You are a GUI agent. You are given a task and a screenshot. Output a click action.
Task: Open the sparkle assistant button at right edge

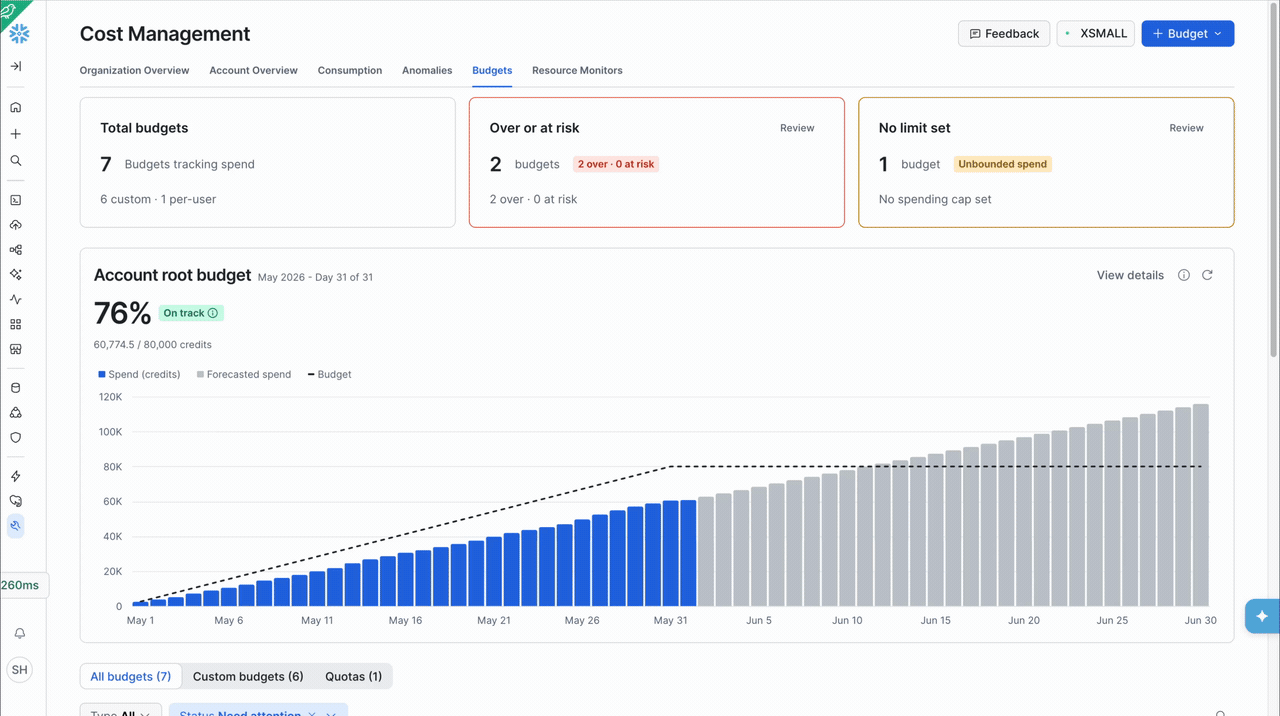tap(1262, 616)
